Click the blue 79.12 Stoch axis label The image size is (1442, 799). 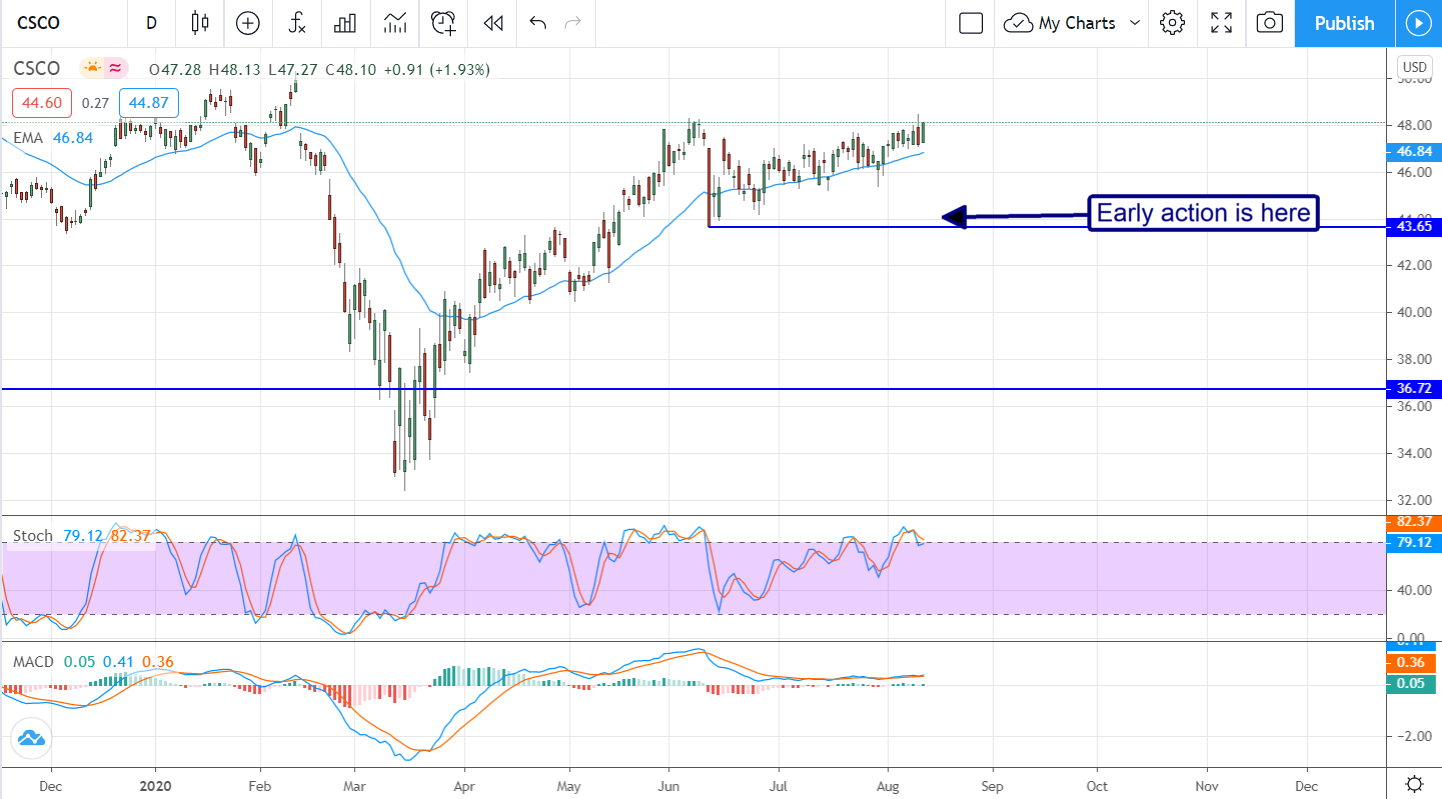tap(1413, 542)
